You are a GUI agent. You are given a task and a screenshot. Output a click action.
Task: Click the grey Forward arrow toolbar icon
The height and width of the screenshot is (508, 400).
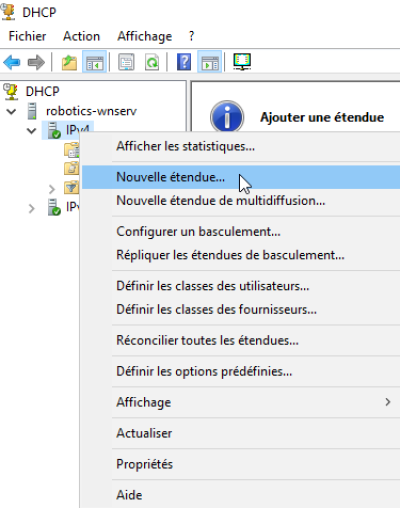point(36,62)
